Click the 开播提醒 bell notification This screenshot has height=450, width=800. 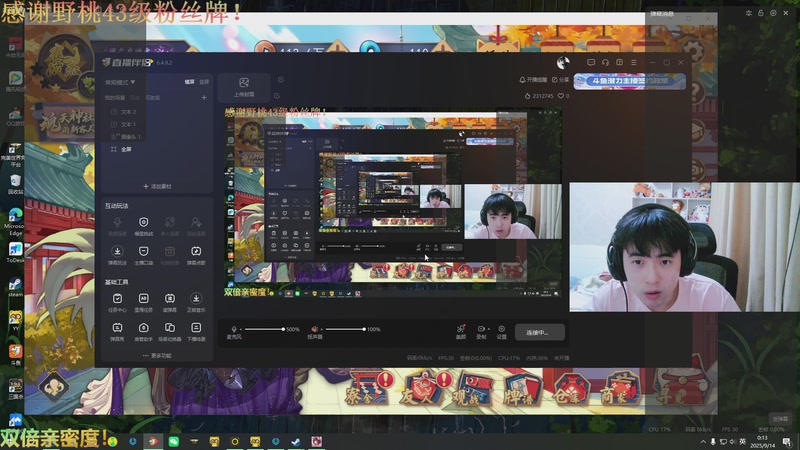[x=533, y=80]
